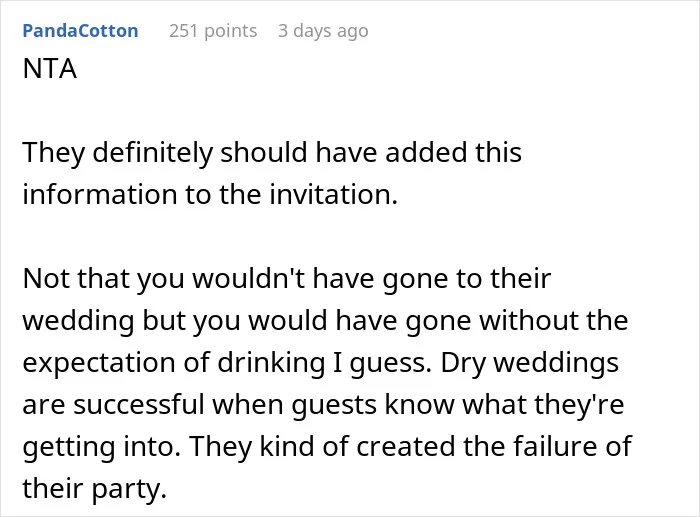The width and height of the screenshot is (700, 517).
Task: Open the "3 days ago" timestamp permalink
Action: [323, 31]
